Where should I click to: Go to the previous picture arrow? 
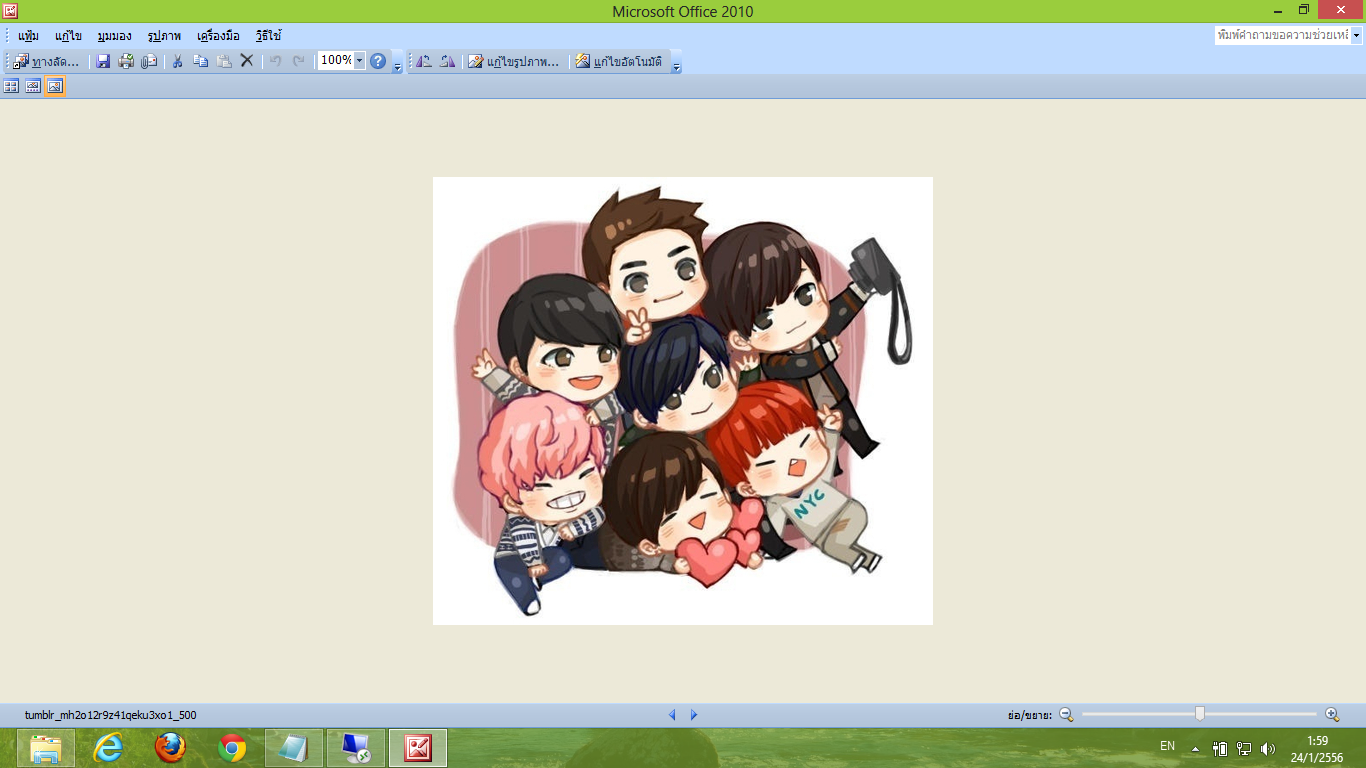click(672, 715)
